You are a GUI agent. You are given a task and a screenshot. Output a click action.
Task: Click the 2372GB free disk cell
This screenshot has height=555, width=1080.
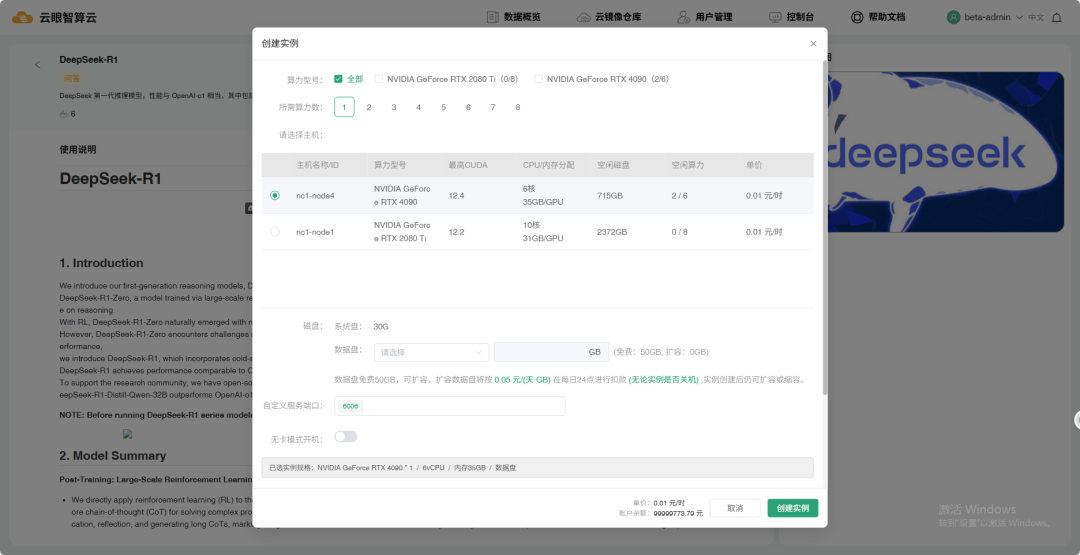tap(612, 232)
